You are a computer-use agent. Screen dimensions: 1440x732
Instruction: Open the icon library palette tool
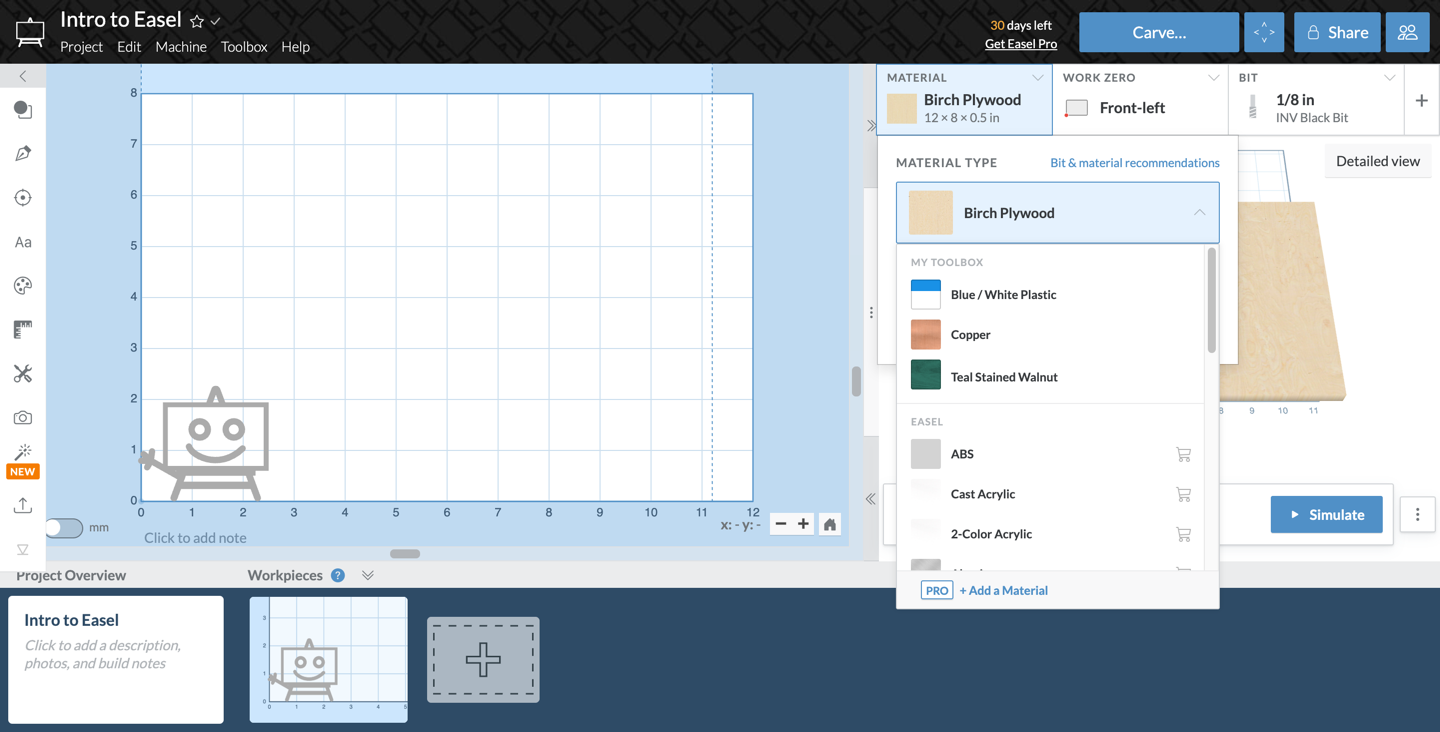click(22, 286)
